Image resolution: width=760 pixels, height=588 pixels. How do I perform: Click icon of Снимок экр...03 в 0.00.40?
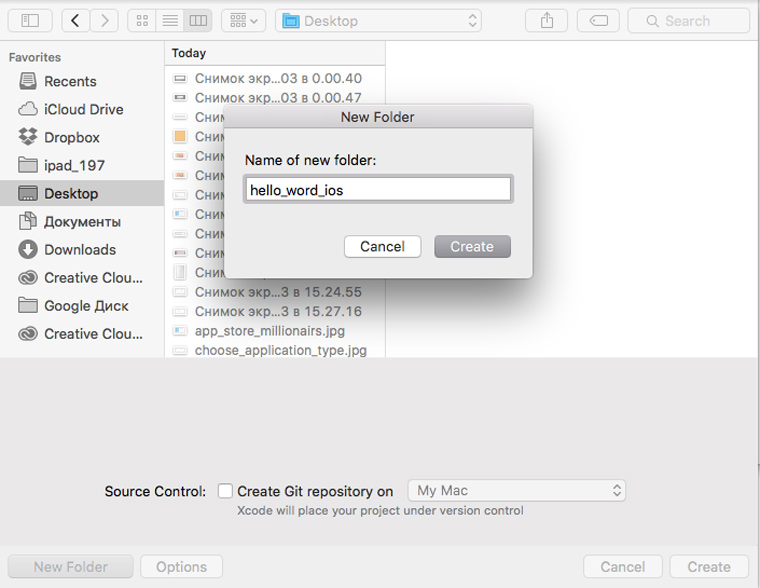180,79
